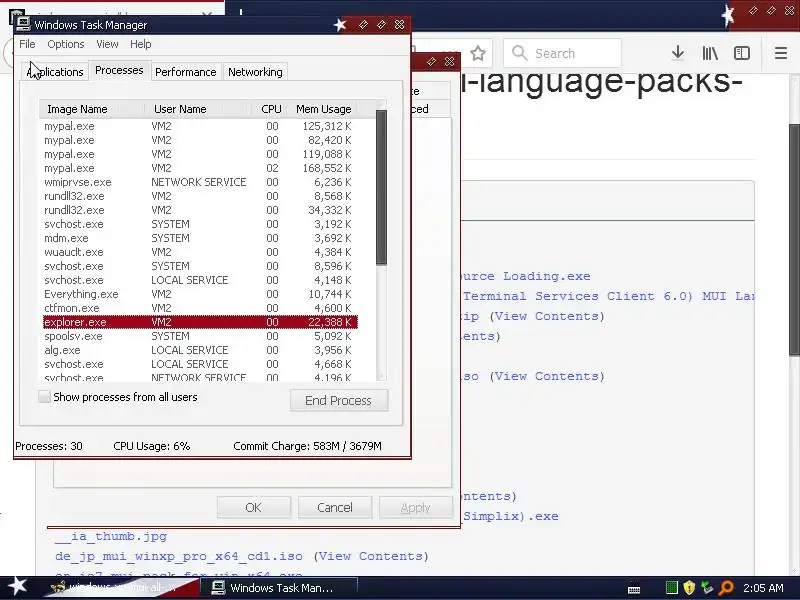Click the browser page vertical scrollbar
This screenshot has height=600, width=800.
[x=794, y=240]
